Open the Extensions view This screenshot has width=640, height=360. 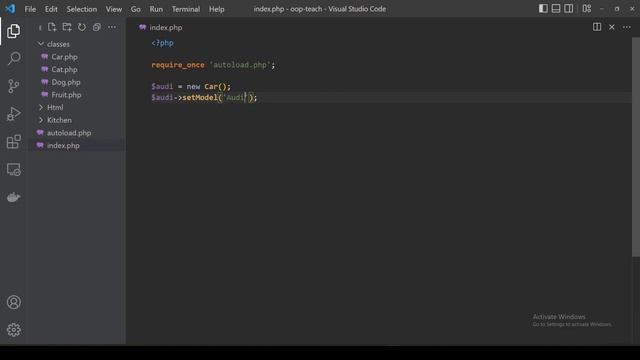pyautogui.click(x=13, y=142)
